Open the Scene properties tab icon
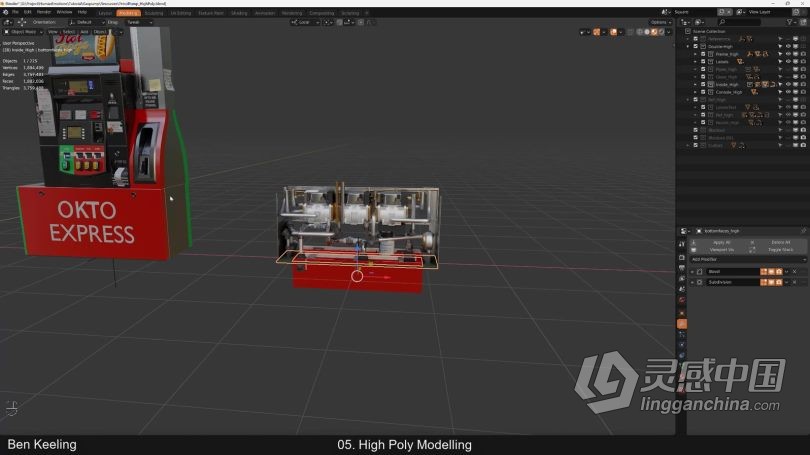This screenshot has height=455, width=810. coord(682,289)
